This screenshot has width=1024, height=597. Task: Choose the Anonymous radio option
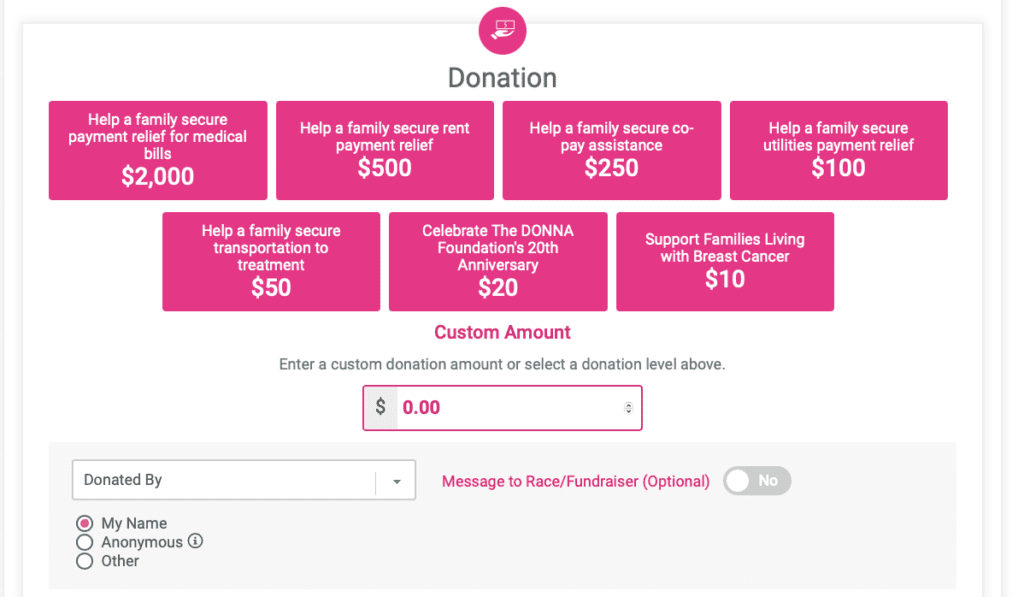coord(84,542)
